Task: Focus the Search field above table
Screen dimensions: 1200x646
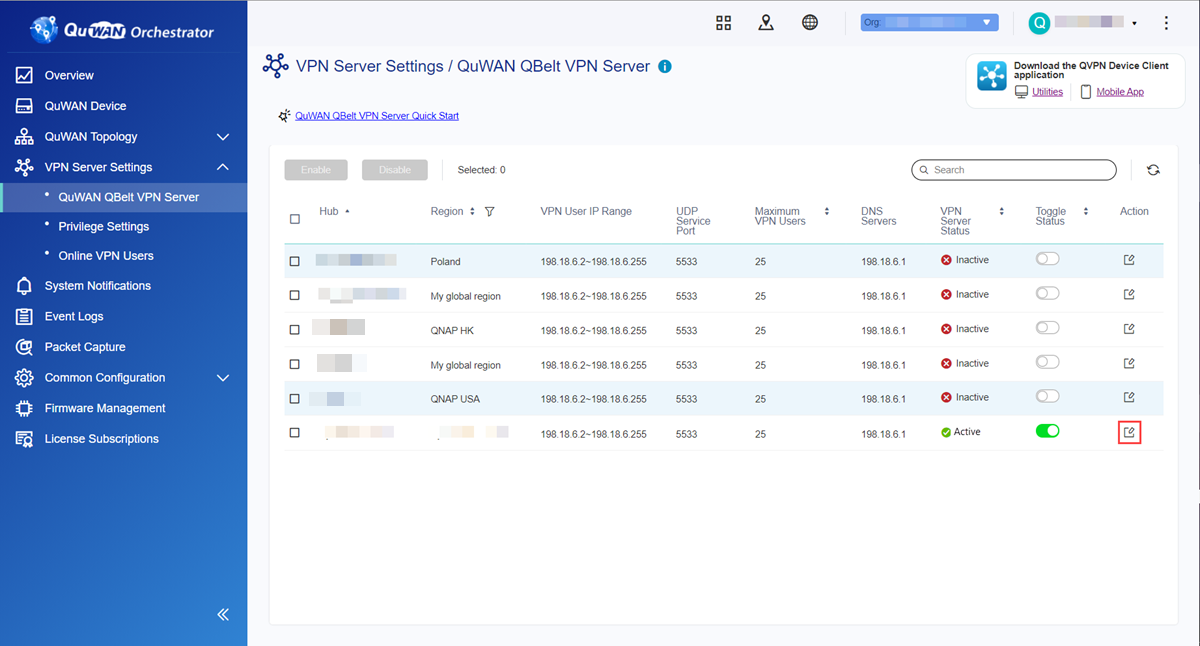Action: [x=1014, y=170]
